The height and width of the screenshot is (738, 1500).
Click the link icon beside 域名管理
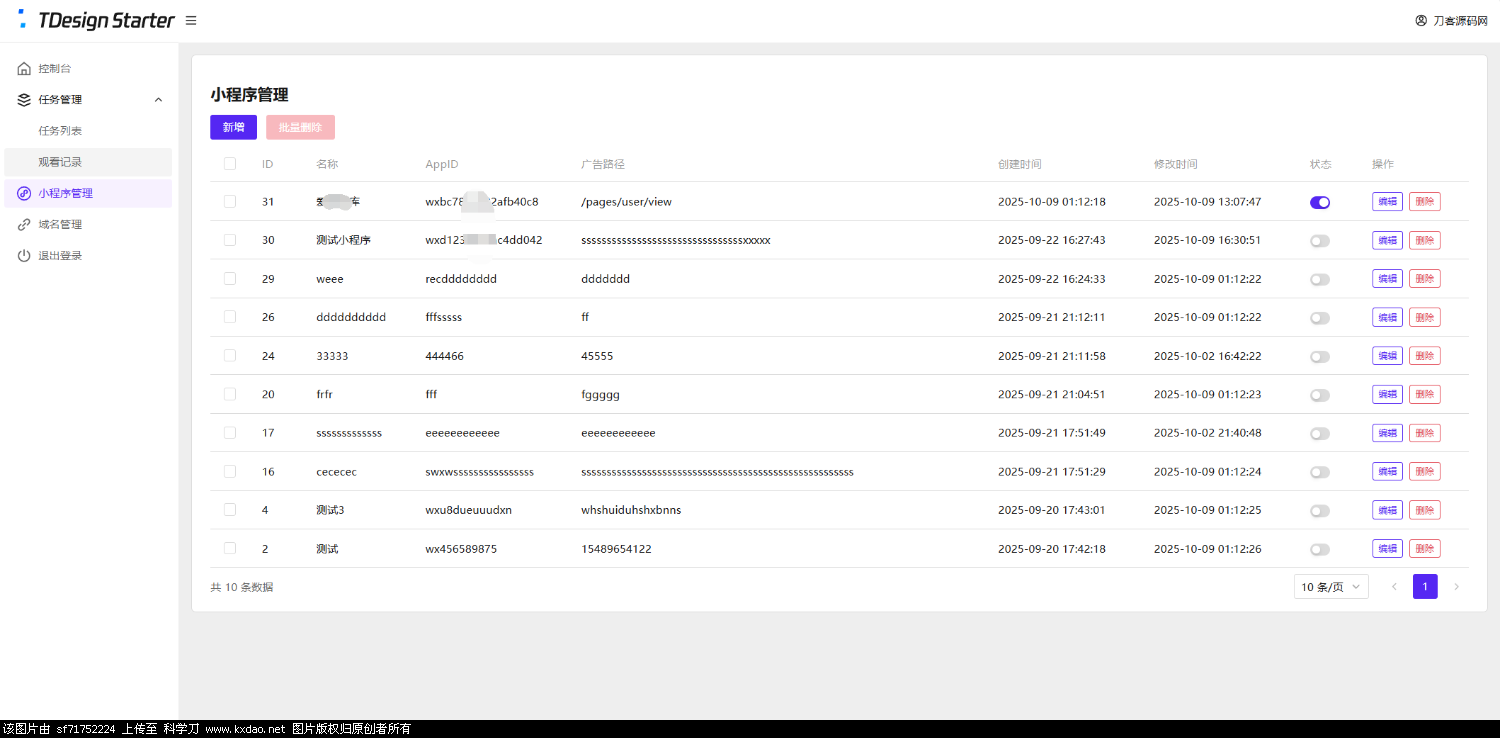click(24, 225)
